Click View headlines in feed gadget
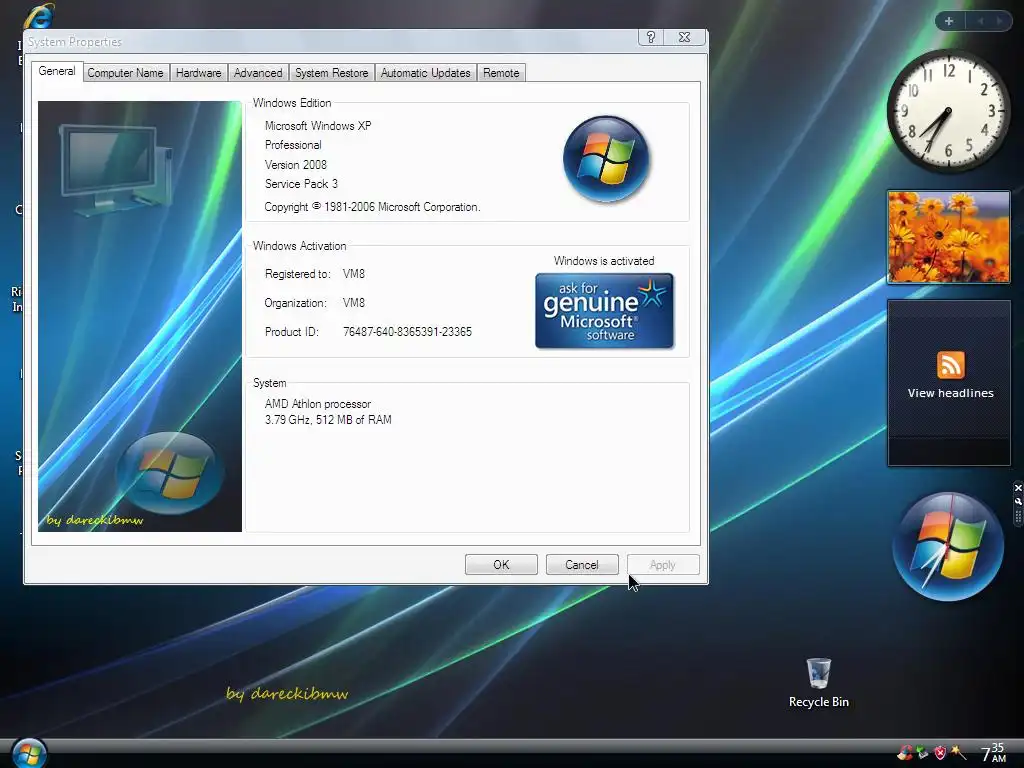 tap(950, 393)
